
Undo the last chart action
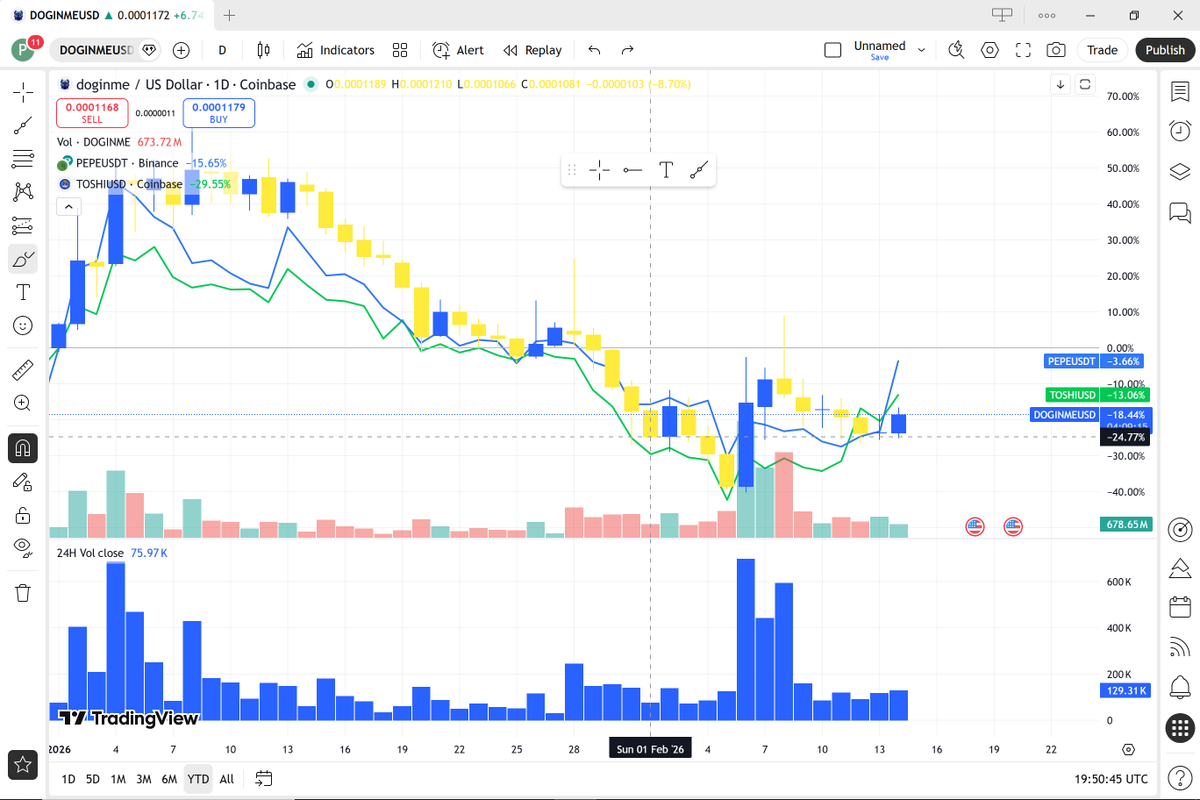coord(595,50)
